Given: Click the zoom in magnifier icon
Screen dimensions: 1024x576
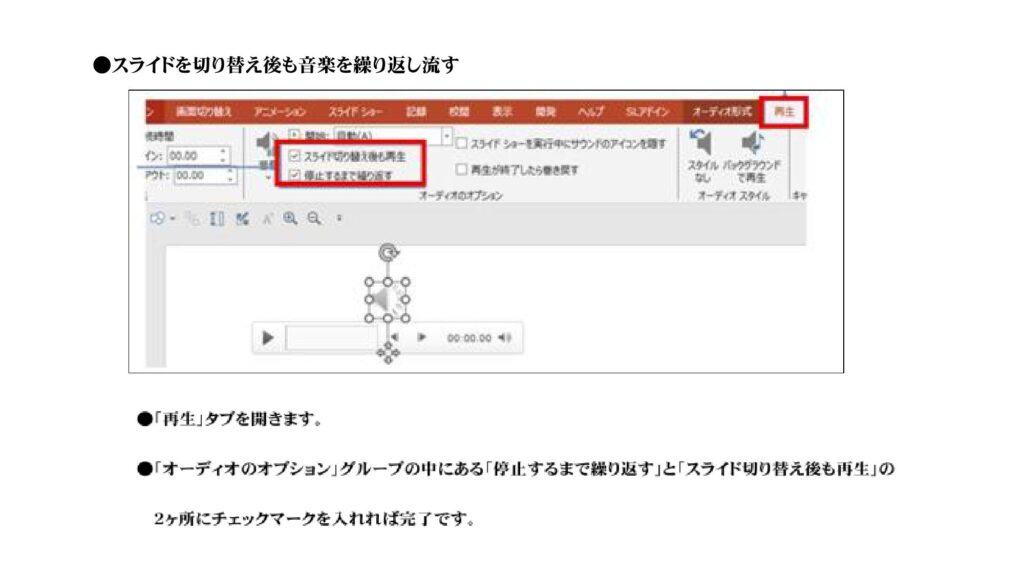Looking at the screenshot, I should click(x=290, y=218).
